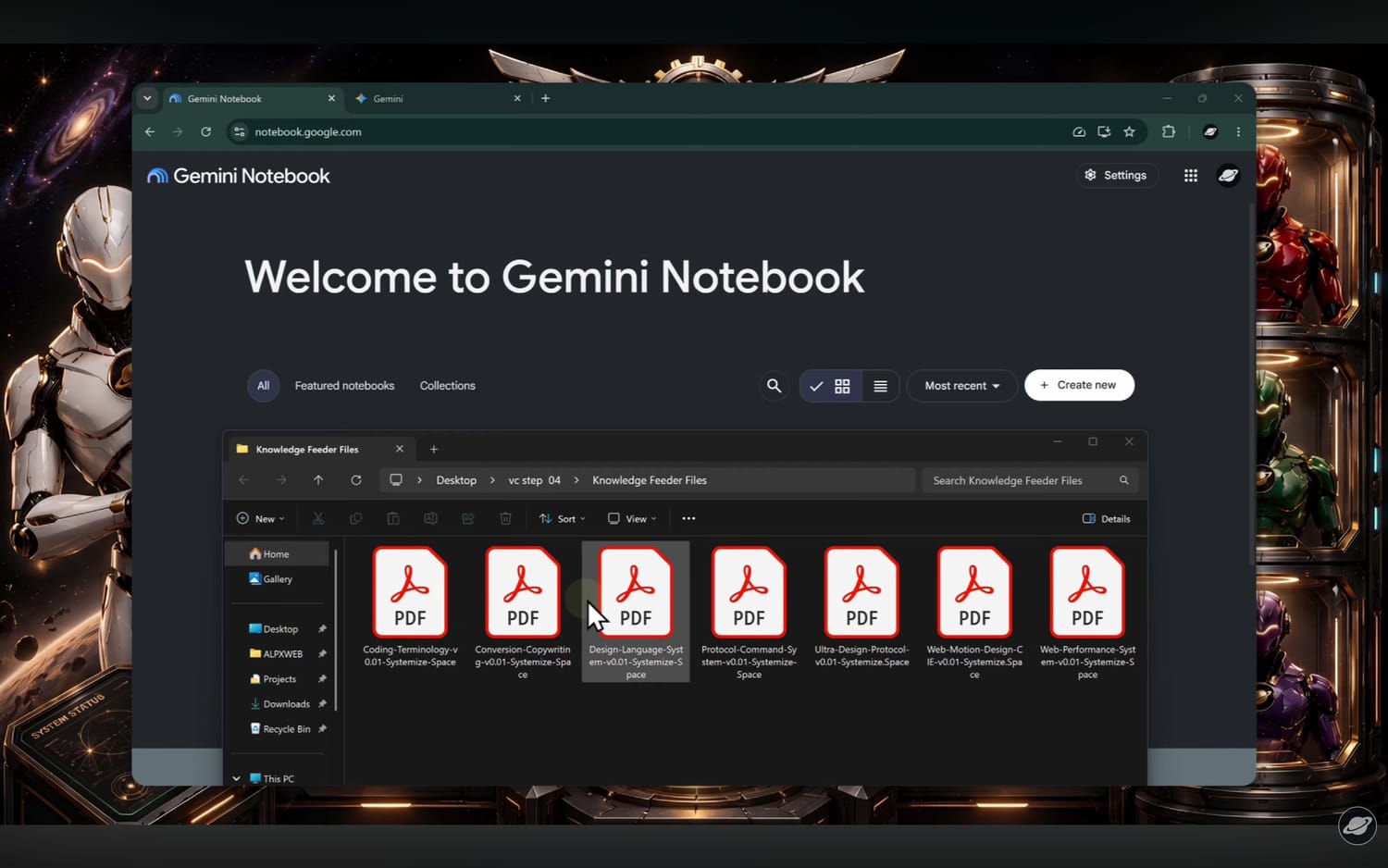Open the Most recent sort dropdown
Screen dimensions: 1388x868
point(962,386)
